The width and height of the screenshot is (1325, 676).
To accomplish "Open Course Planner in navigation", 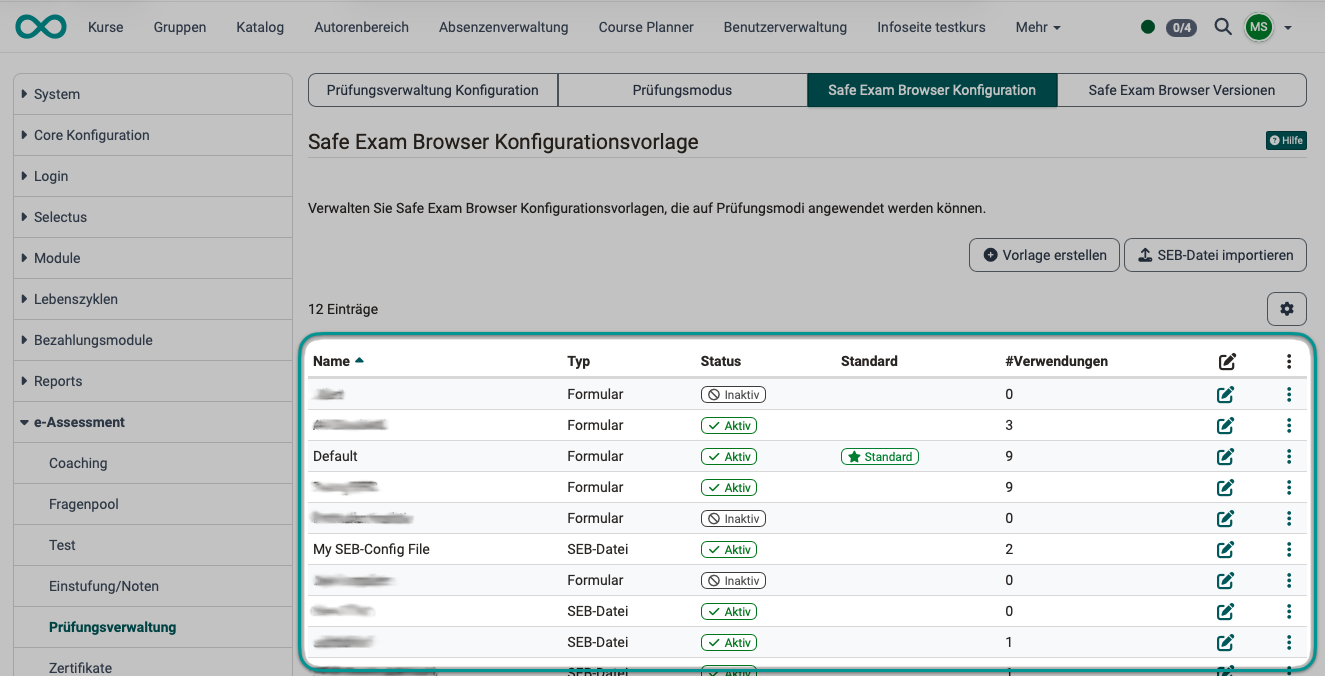I will [646, 28].
